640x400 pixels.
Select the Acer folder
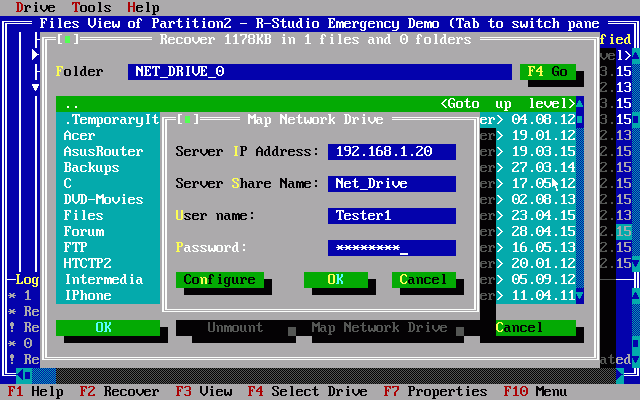pyautogui.click(x=79, y=136)
